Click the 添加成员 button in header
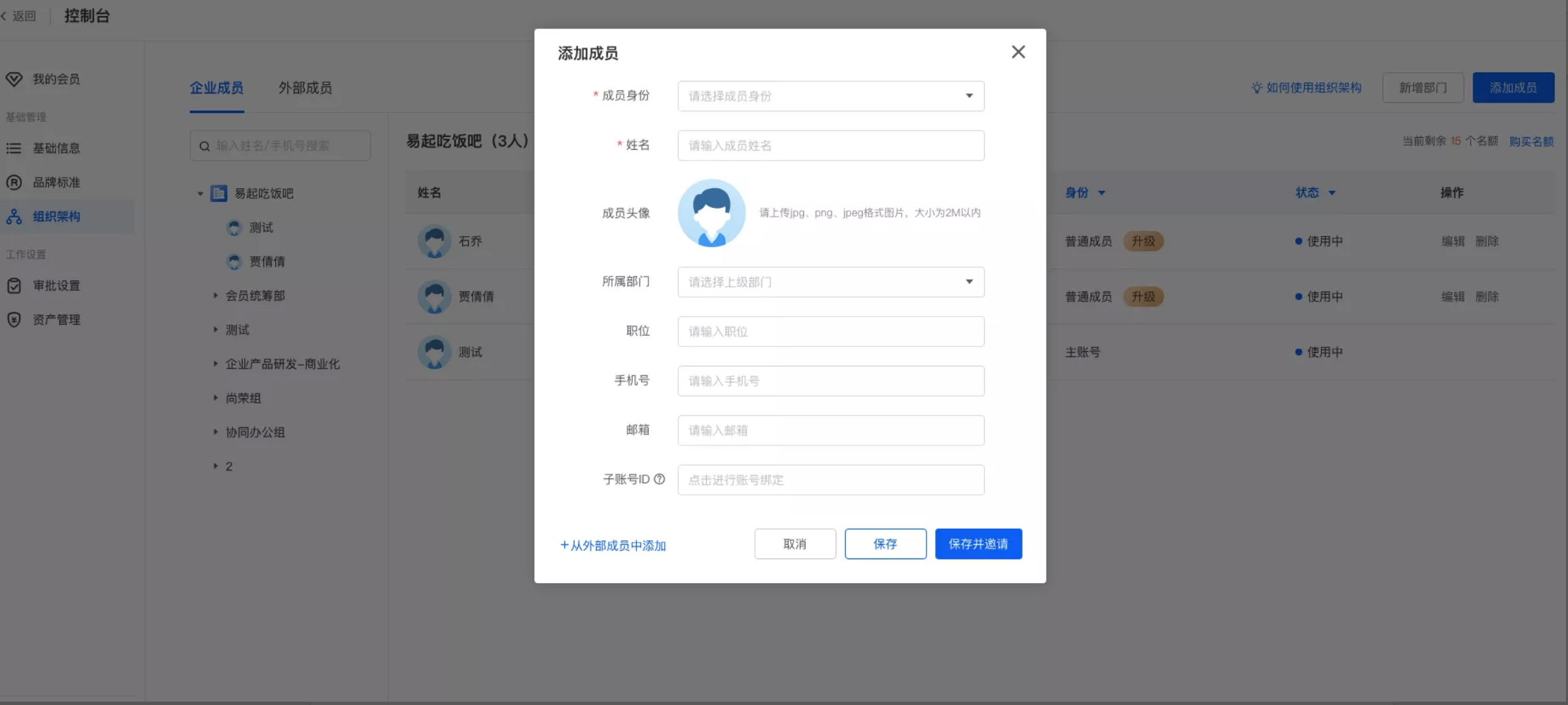This screenshot has width=1568, height=705. pyautogui.click(x=1513, y=87)
